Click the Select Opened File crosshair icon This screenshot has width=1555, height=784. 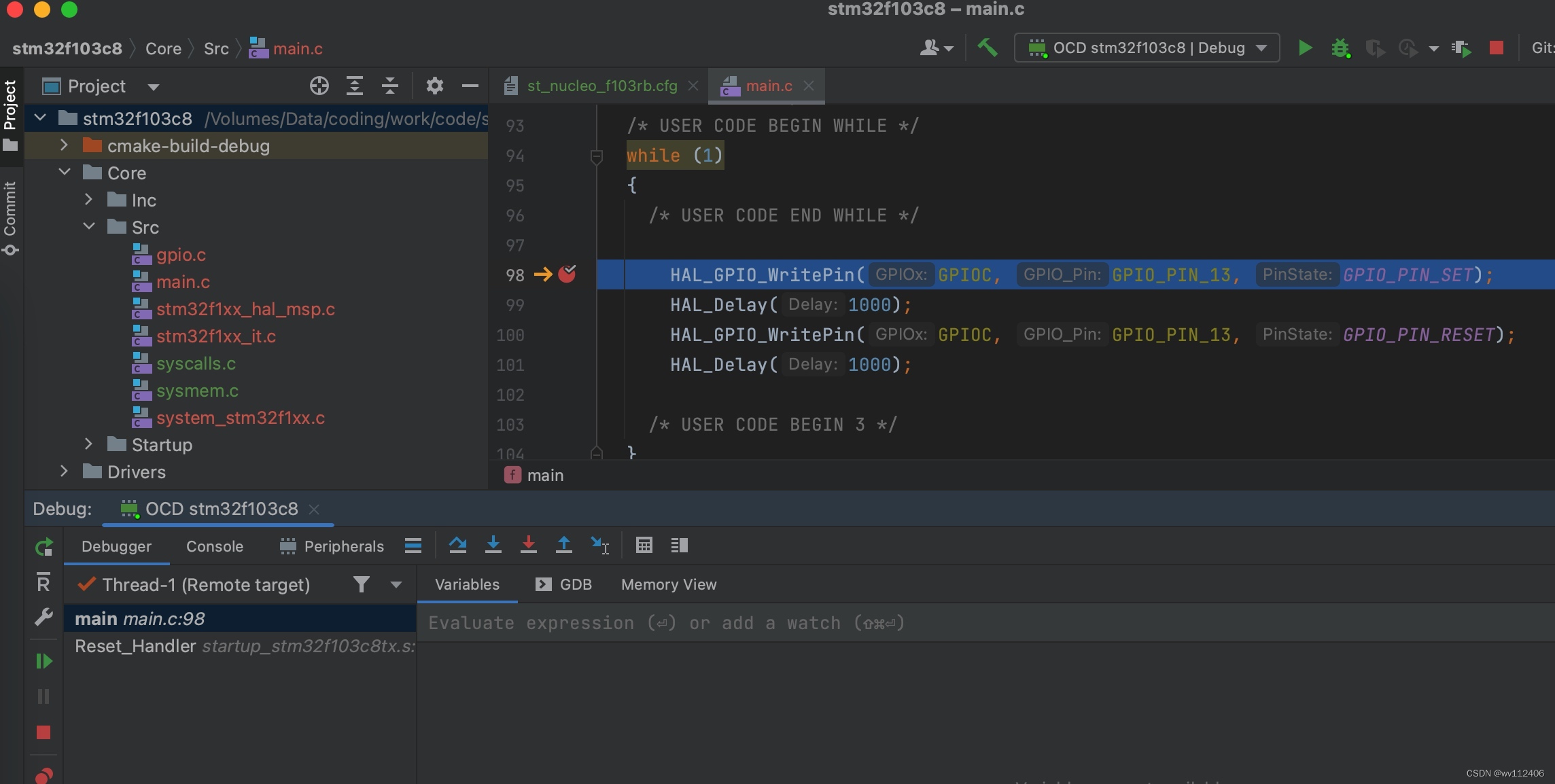pyautogui.click(x=319, y=86)
